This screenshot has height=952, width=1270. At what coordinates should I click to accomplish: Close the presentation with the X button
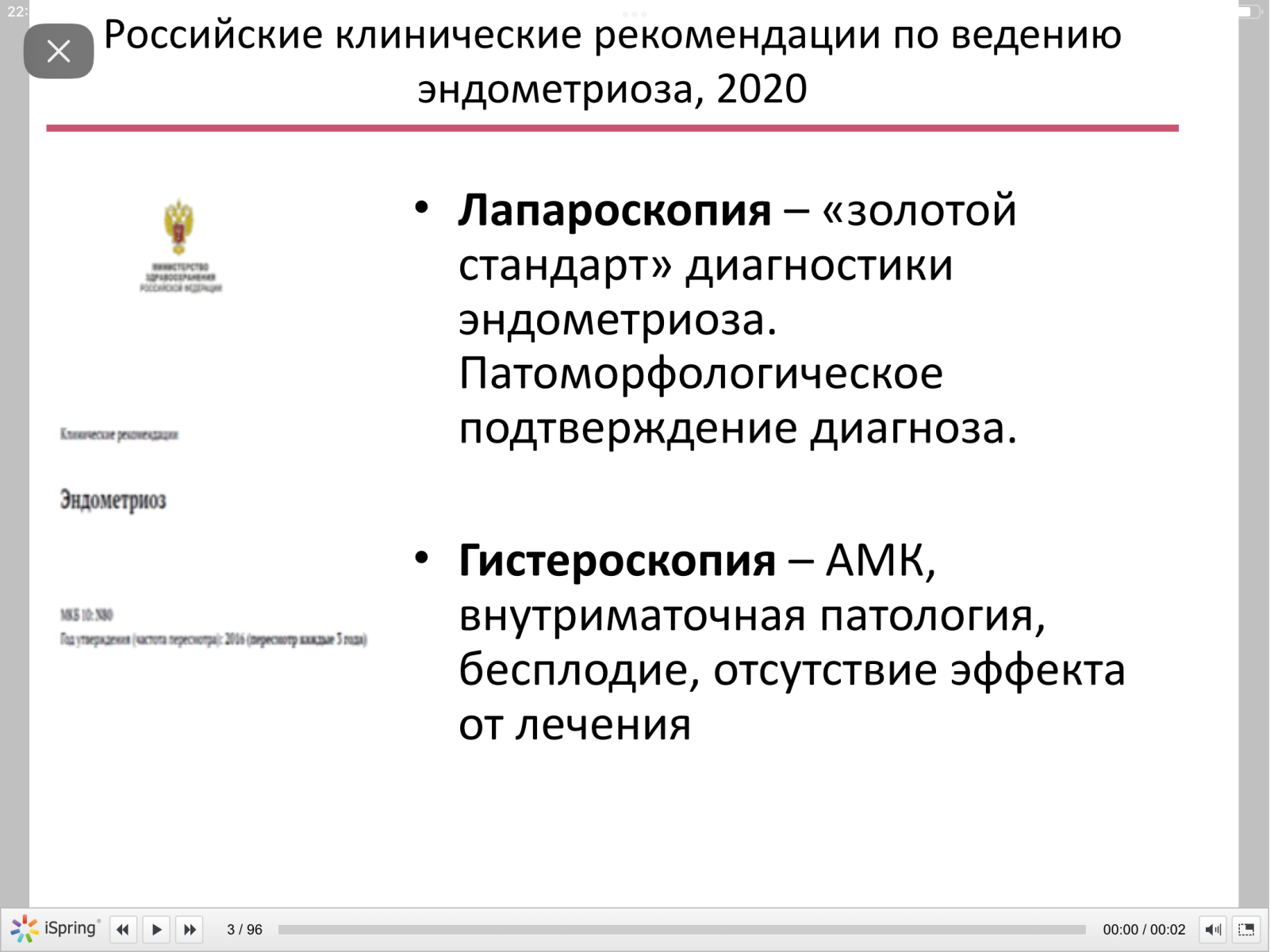point(59,52)
